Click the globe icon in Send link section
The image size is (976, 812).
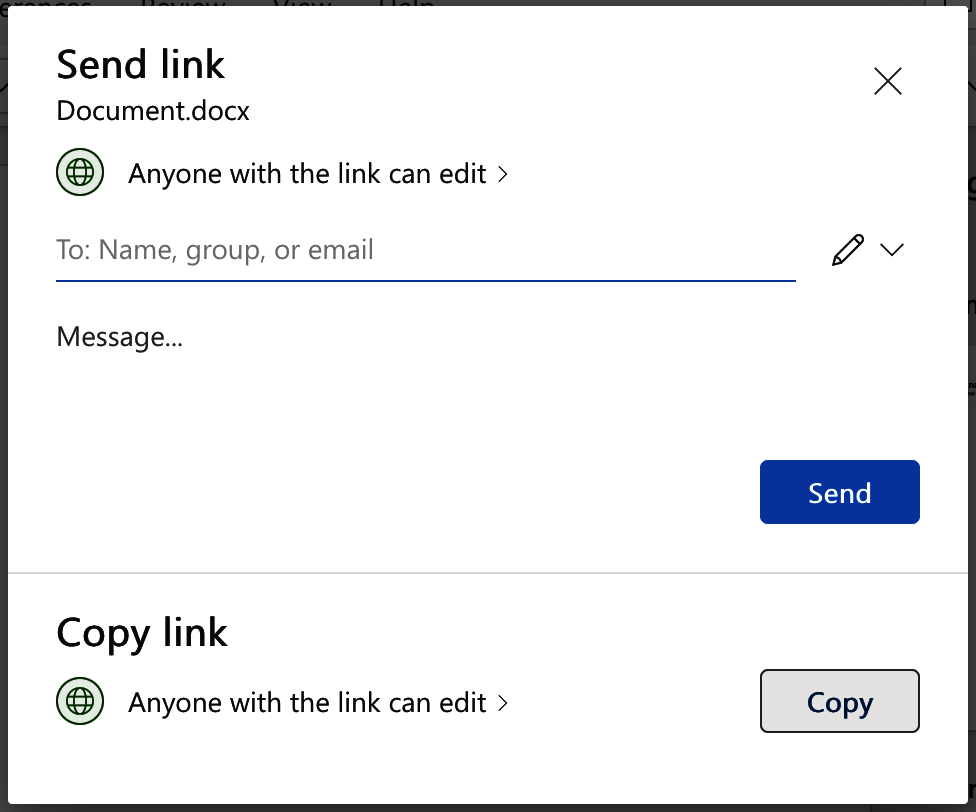[x=80, y=172]
